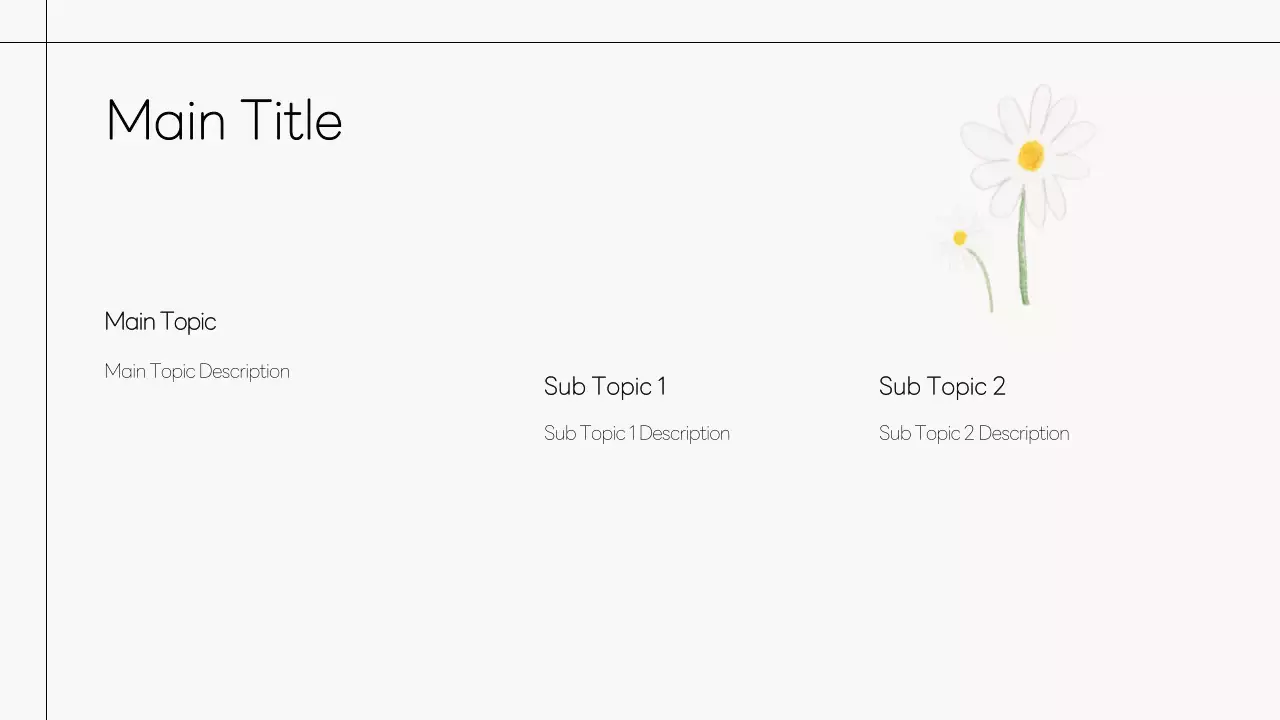This screenshot has height=720, width=1280.
Task: Click the word "Description" under Main Topic
Action: tap(244, 371)
